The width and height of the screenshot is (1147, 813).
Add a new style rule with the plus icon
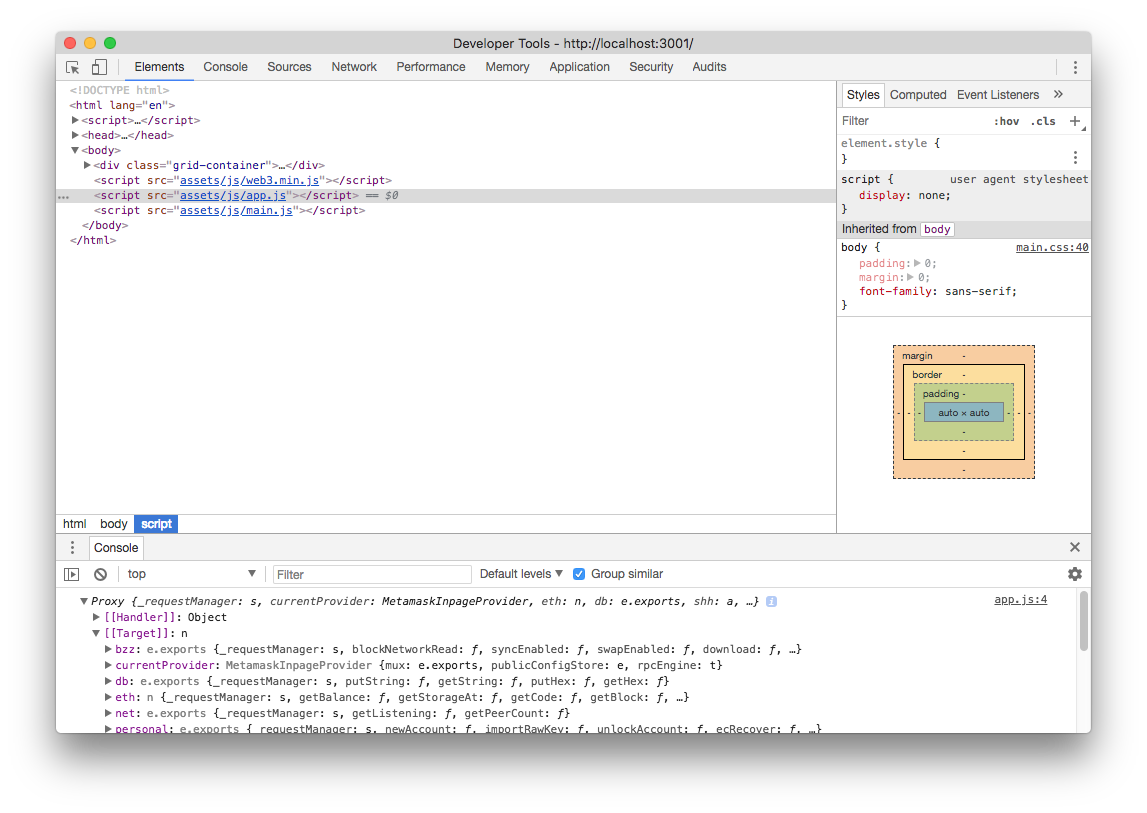[1075, 120]
